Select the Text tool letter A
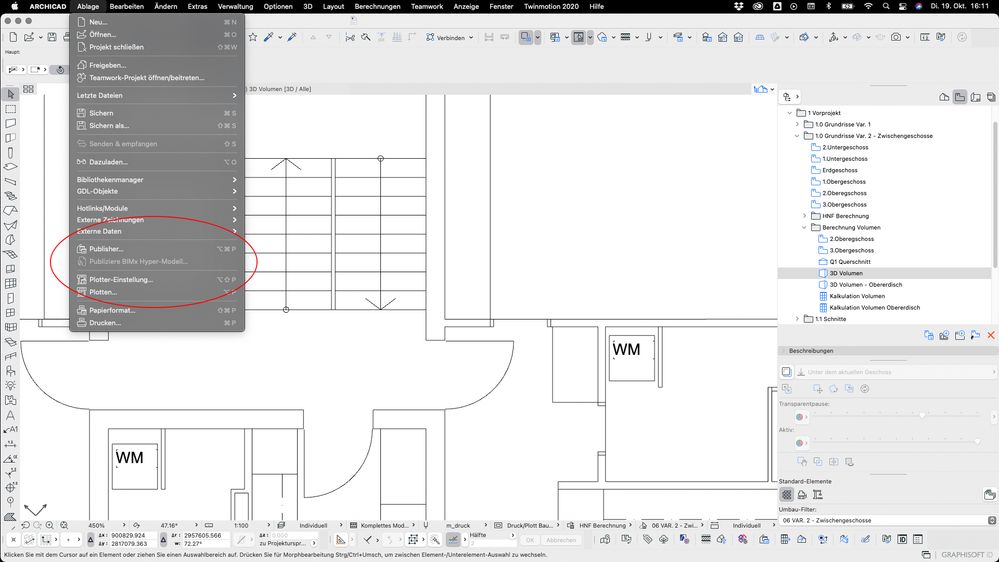This screenshot has height=562, width=999. (10, 415)
